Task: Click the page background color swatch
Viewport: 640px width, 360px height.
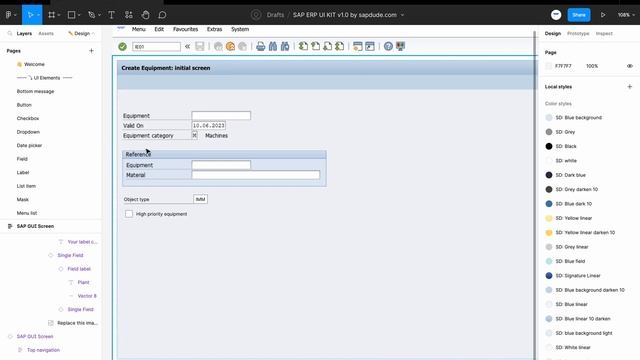Action: (549, 66)
